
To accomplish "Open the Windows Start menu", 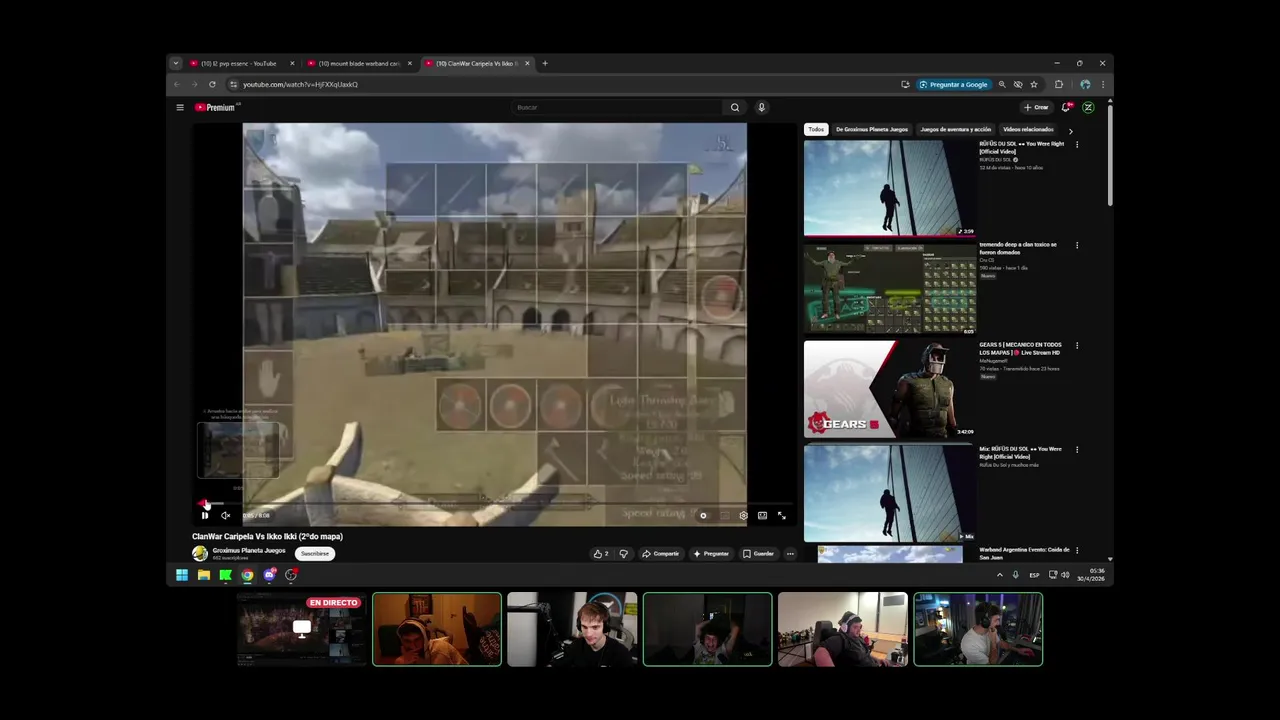I will pos(182,575).
